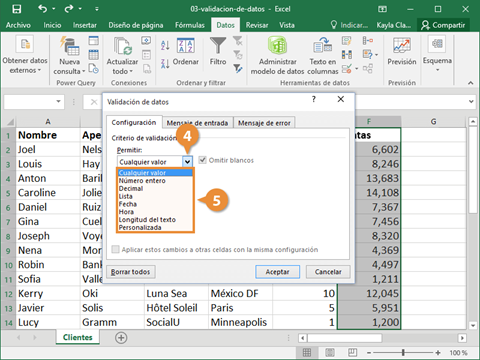
Task: Click the Compartir share button
Action: pyautogui.click(x=443, y=25)
